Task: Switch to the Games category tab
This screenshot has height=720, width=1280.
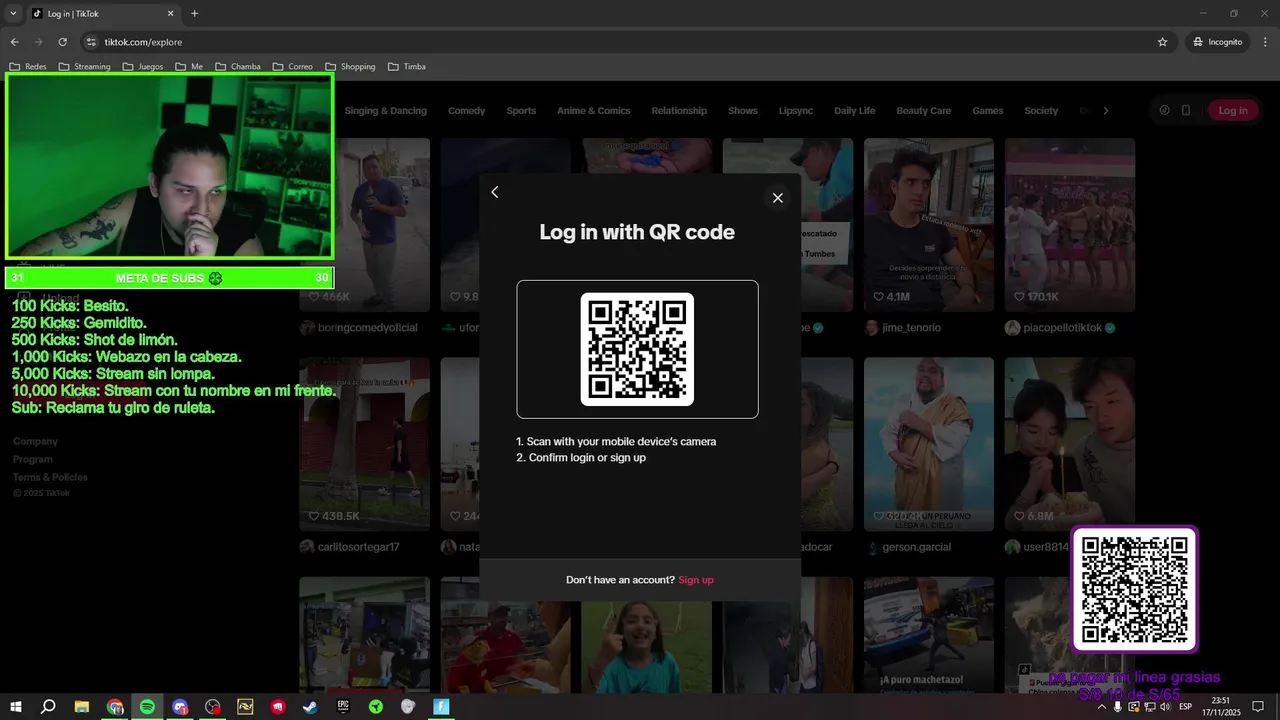Action: [x=988, y=111]
